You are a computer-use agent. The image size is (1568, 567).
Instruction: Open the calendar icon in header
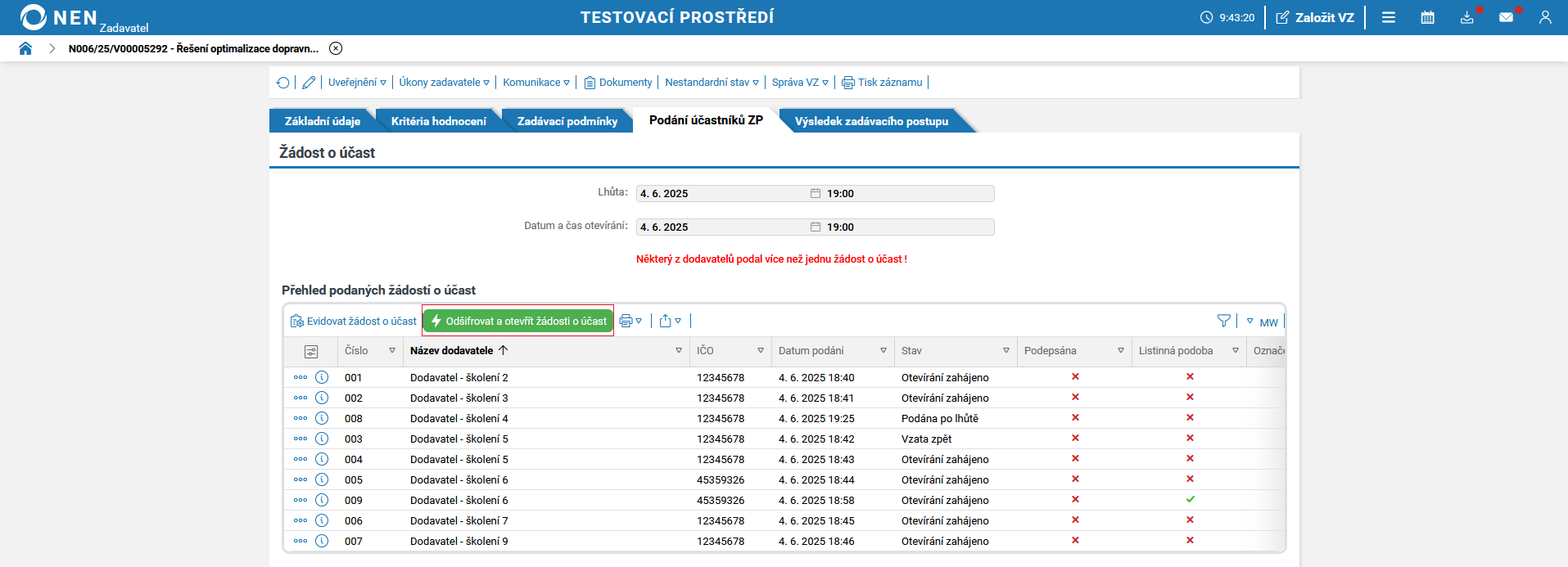(1427, 17)
